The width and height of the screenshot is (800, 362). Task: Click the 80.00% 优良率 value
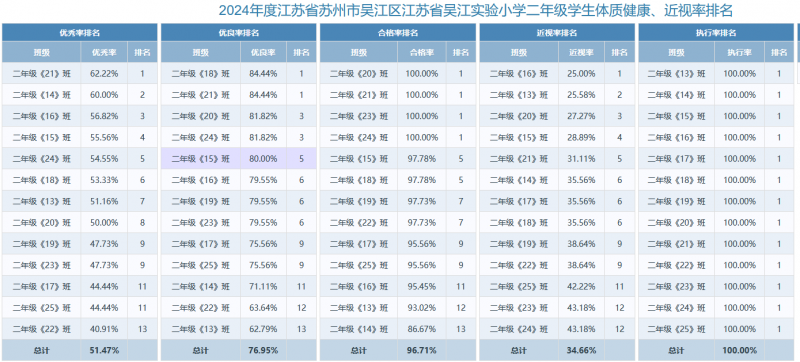click(x=263, y=159)
